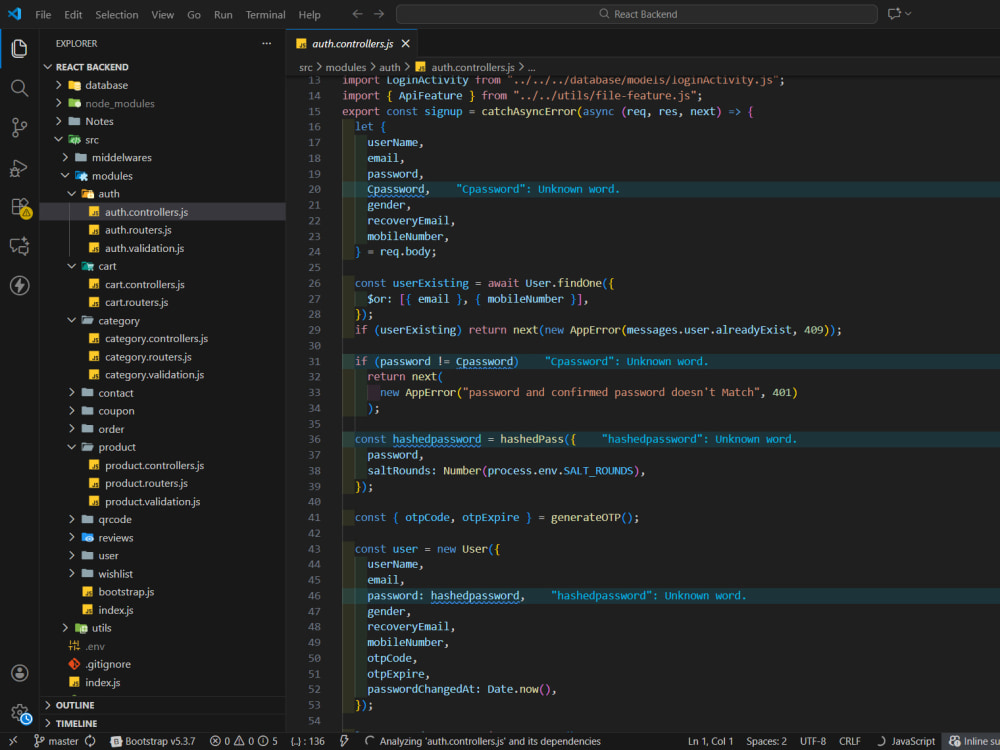Screen dimensions: 1000x750
Task: Open the Accounts menu icon
Action: (x=20, y=673)
